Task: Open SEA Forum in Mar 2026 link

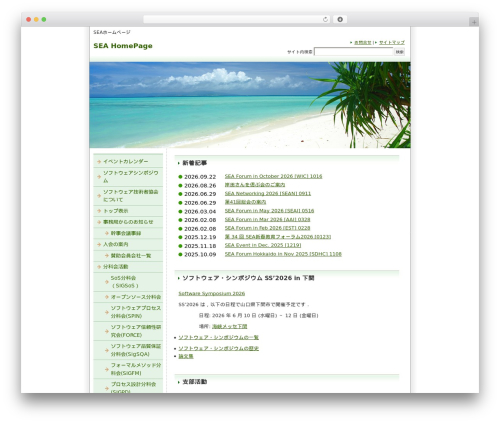Action: pos(267,219)
